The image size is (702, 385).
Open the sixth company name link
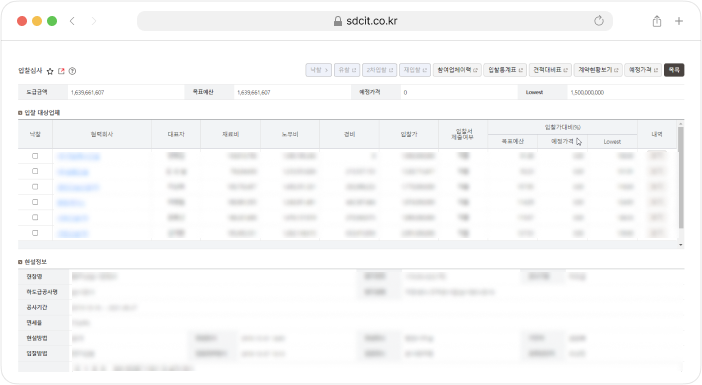[x=73, y=233]
